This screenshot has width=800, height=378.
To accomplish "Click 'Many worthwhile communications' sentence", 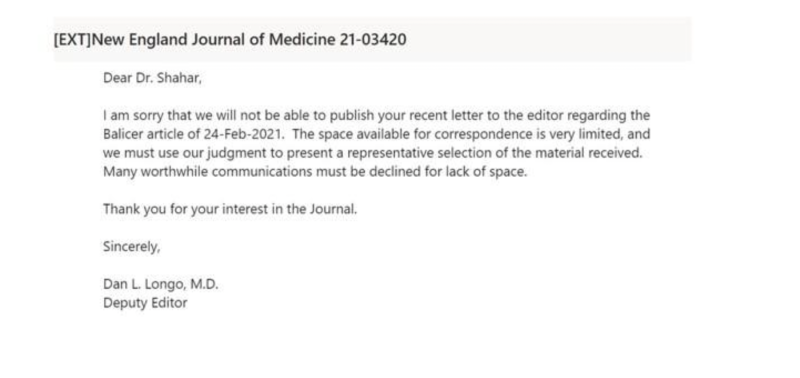I will coord(315,171).
